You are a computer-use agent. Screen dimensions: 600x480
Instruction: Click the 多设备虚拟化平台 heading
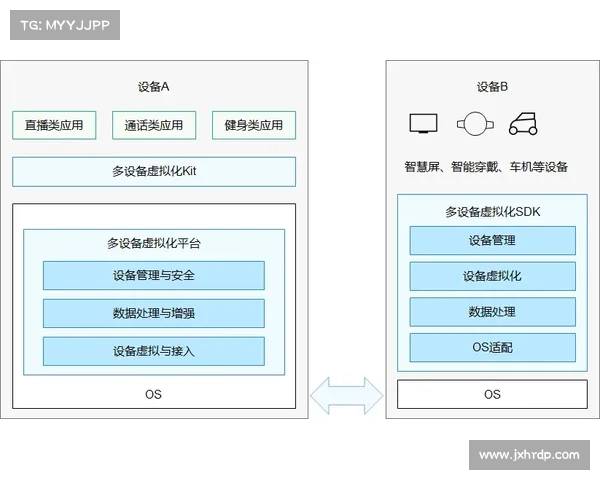pyautogui.click(x=154, y=243)
